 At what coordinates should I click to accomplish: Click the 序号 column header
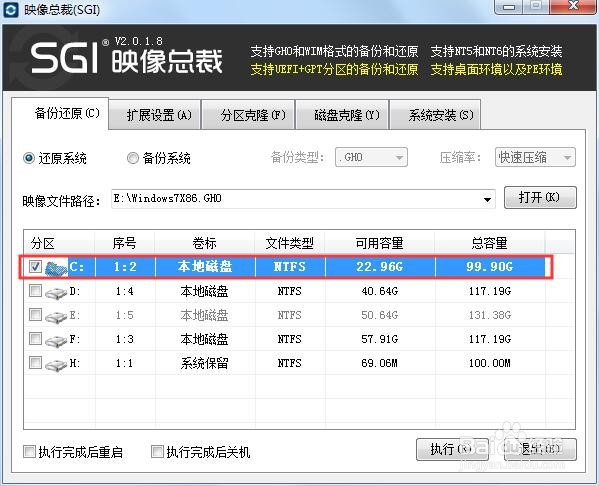tap(125, 243)
